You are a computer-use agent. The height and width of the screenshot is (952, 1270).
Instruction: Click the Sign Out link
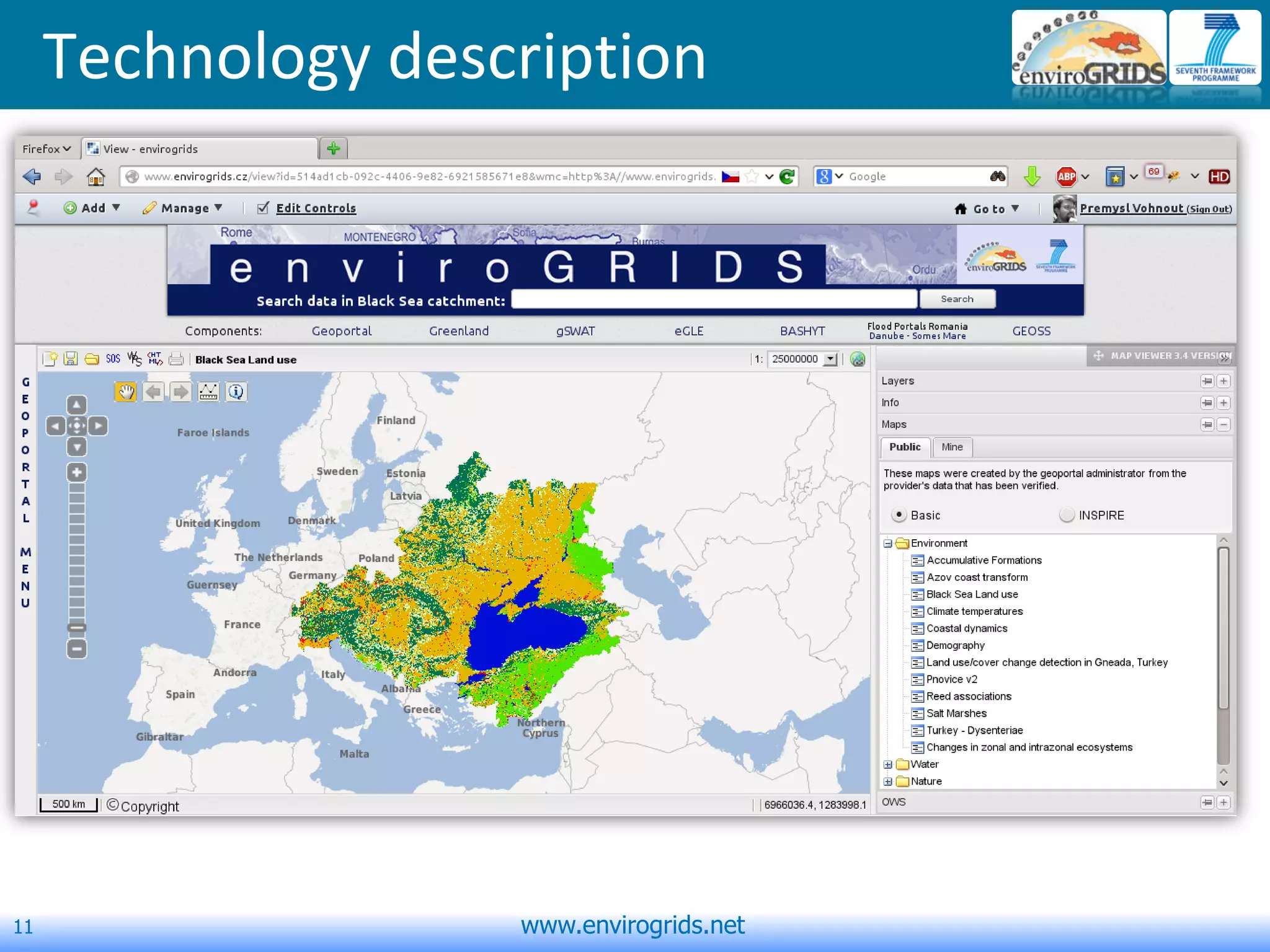pos(1209,209)
